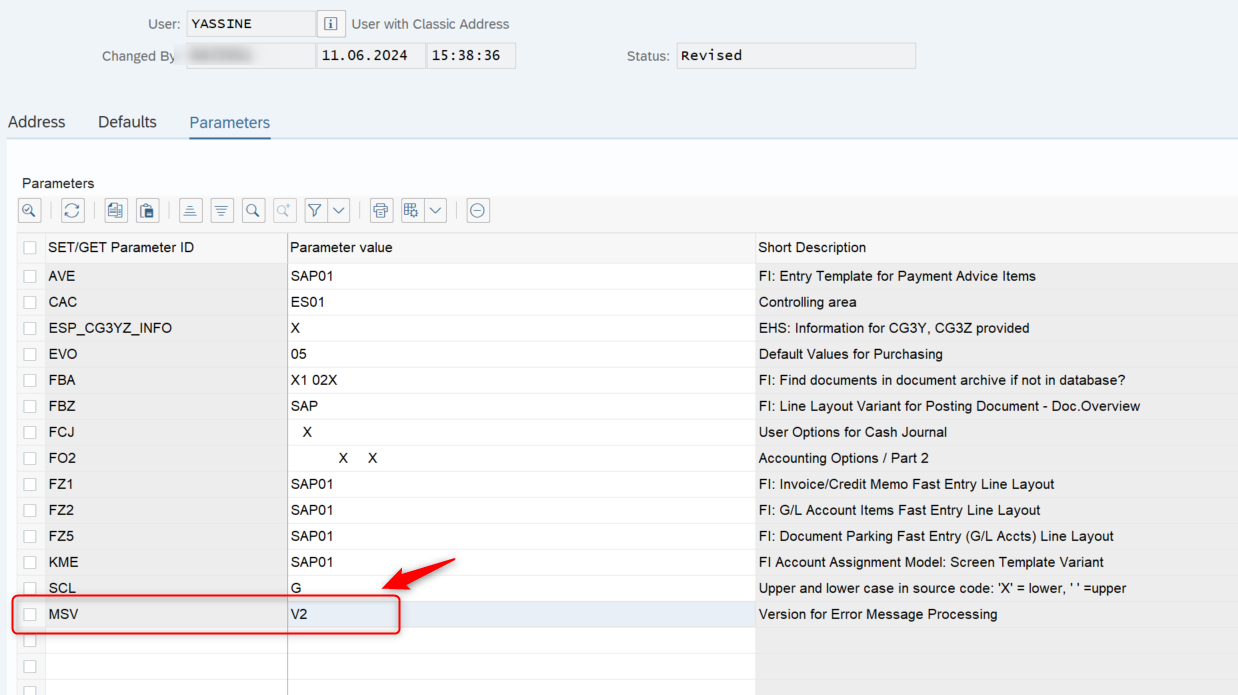Refresh the Parameters list

coord(73,210)
